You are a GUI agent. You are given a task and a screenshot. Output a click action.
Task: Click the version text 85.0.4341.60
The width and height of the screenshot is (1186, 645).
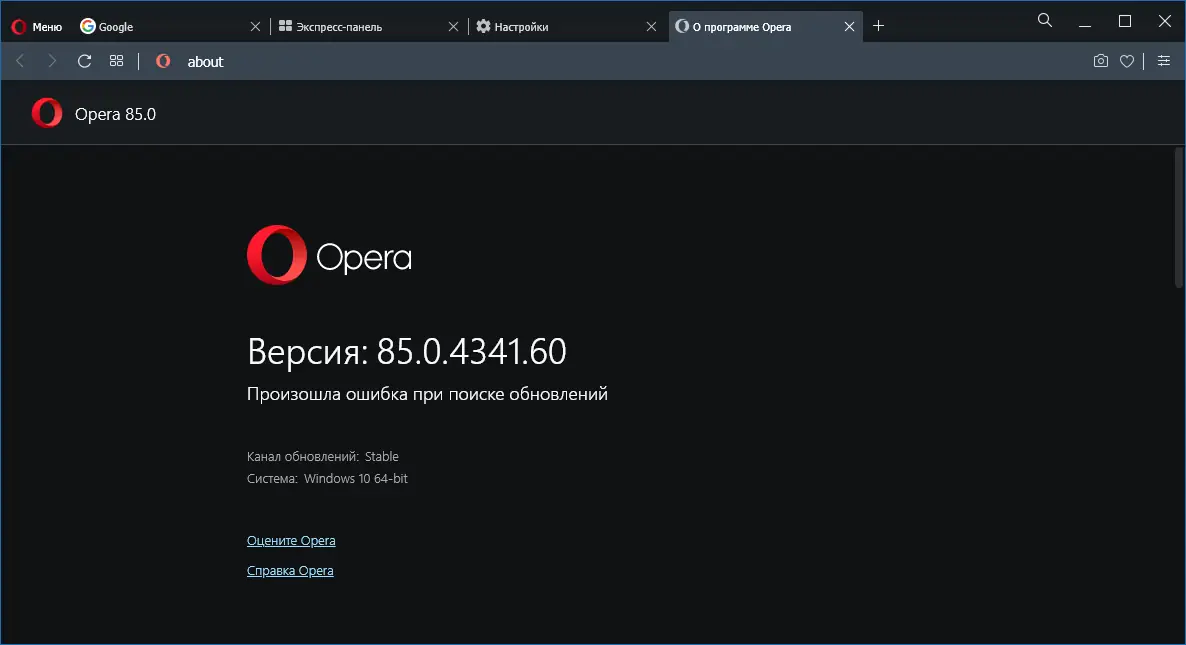(471, 352)
